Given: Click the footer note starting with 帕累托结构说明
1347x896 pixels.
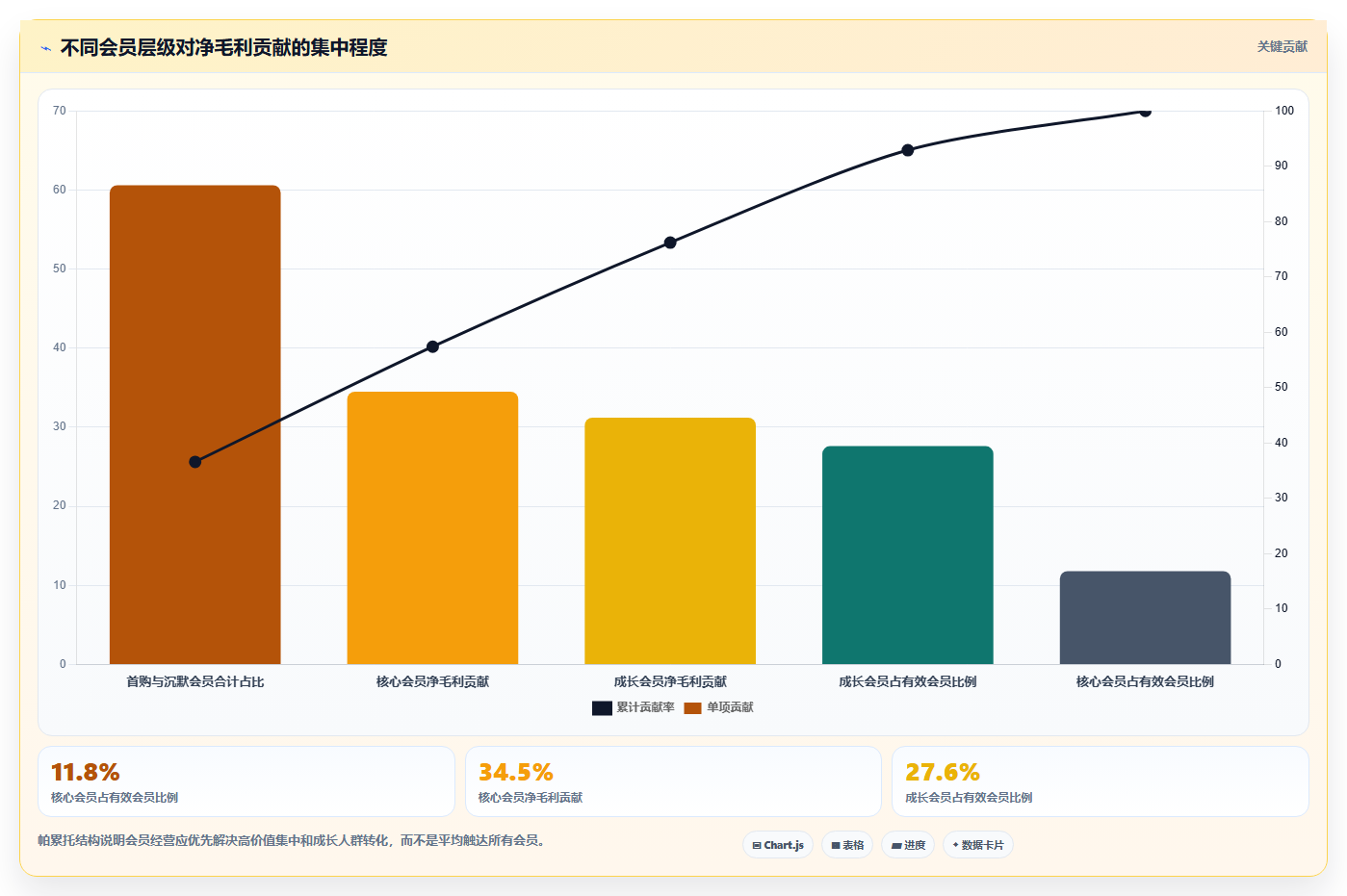Looking at the screenshot, I should point(294,840).
